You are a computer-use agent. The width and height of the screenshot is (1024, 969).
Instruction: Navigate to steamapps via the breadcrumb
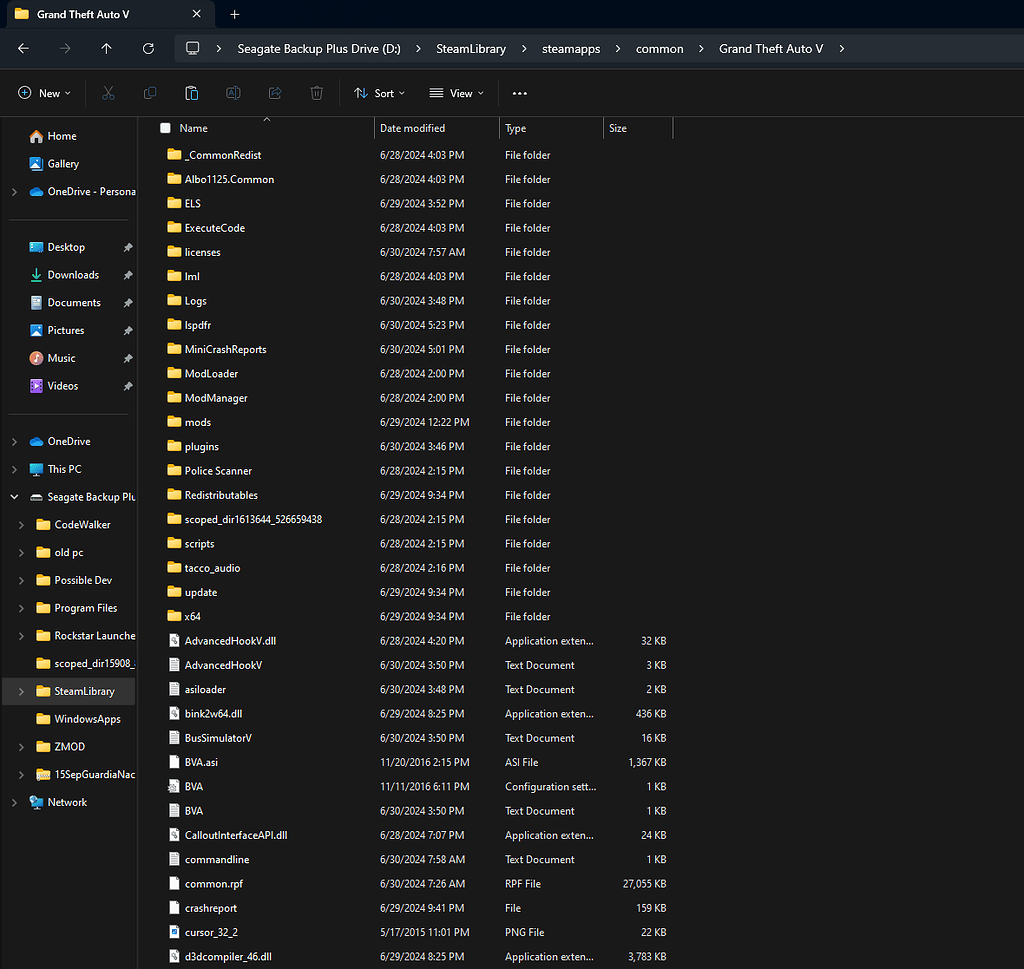tap(571, 48)
